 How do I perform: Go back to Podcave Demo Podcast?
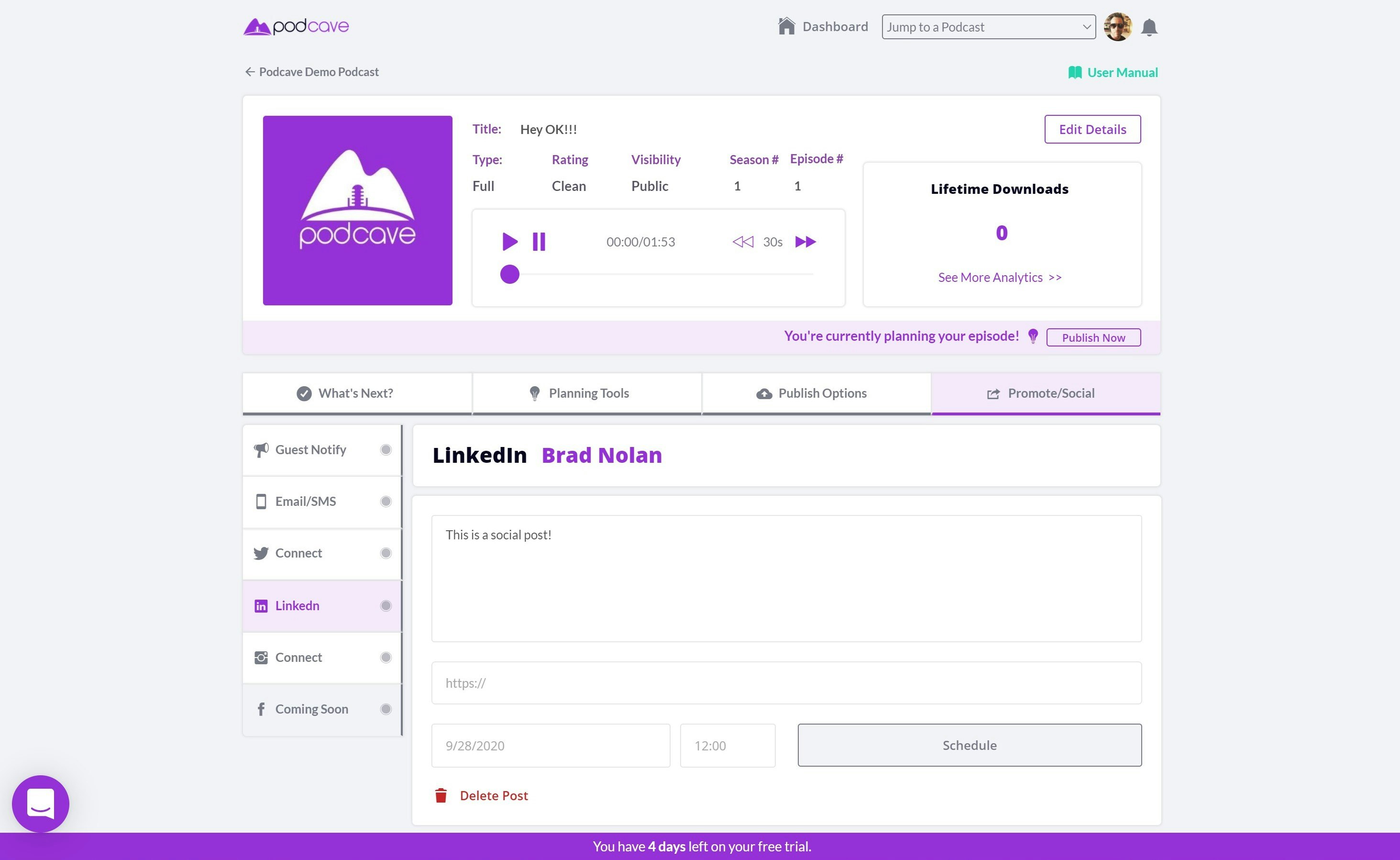[x=311, y=72]
